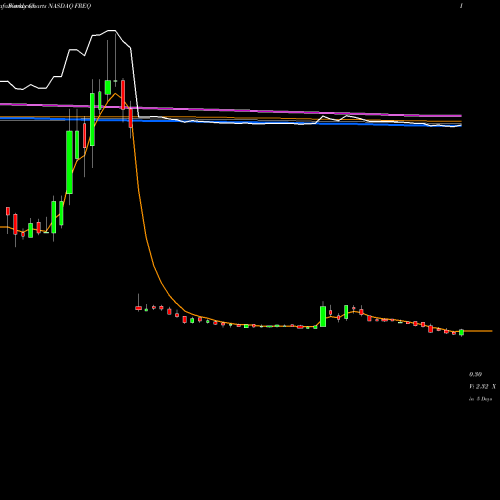Select the last green candlestick on the chart
The width and height of the screenshot is (500, 500).
click(x=462, y=332)
